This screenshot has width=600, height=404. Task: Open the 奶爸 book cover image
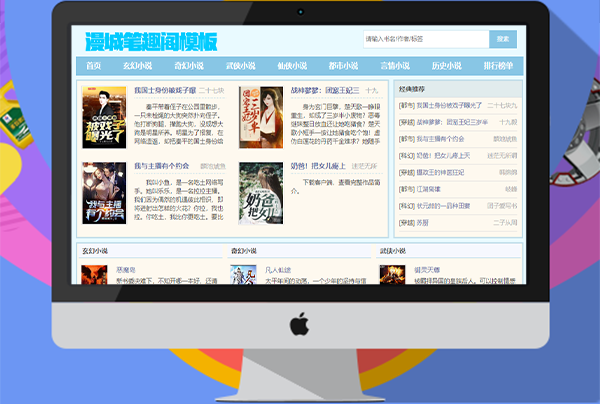(x=258, y=193)
